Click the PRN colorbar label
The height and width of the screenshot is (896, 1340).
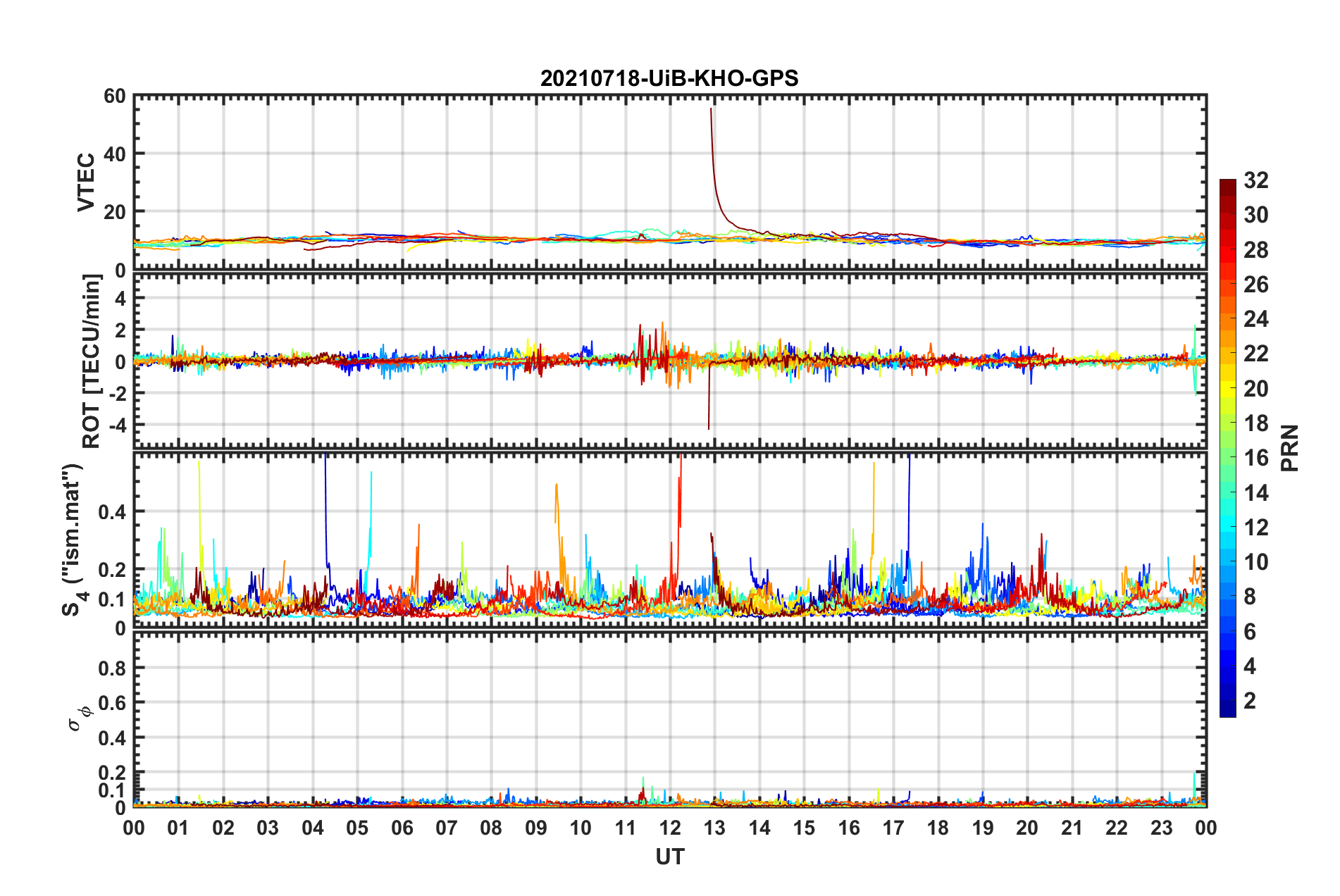tap(1289, 448)
